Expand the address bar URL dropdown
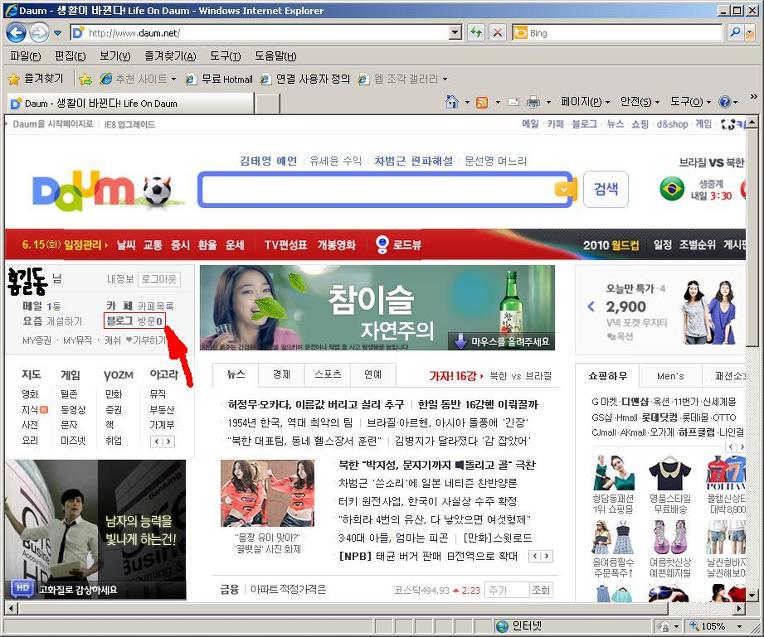 (x=455, y=33)
